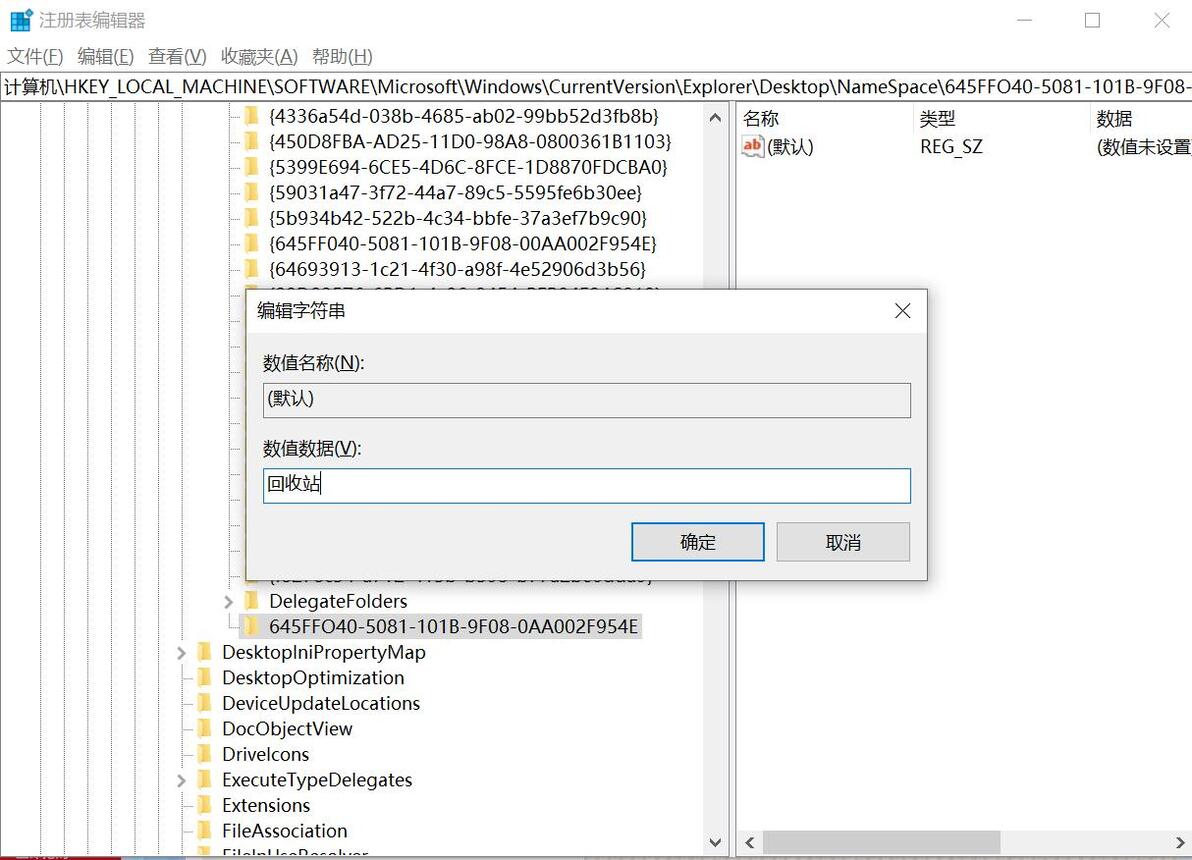This screenshot has width=1192, height=860.
Task: Click the Registry Editor app icon in the title bar
Action: [x=21, y=20]
